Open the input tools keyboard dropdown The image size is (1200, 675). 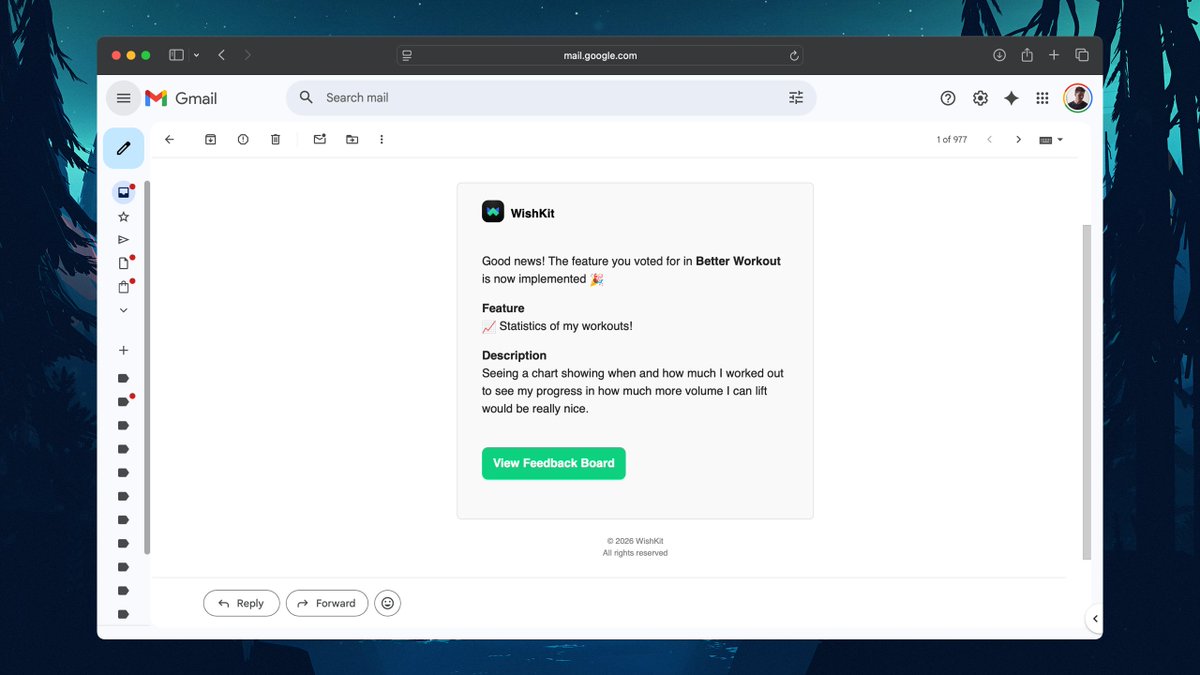(1051, 140)
